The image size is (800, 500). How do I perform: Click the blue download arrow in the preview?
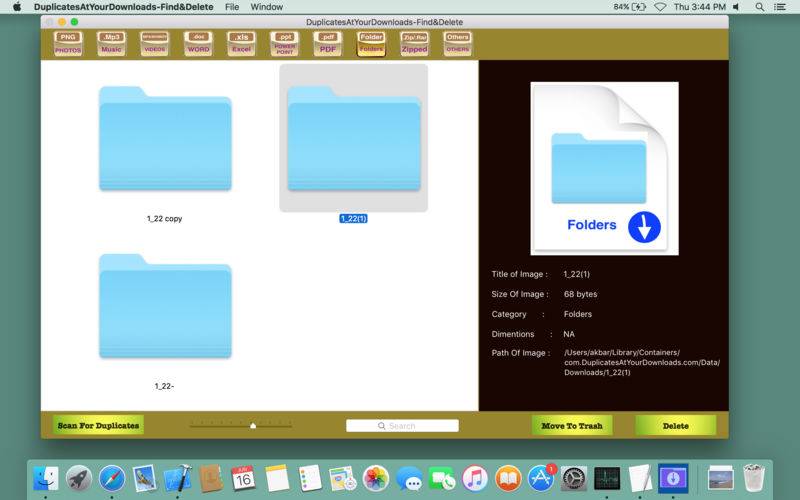(x=644, y=227)
